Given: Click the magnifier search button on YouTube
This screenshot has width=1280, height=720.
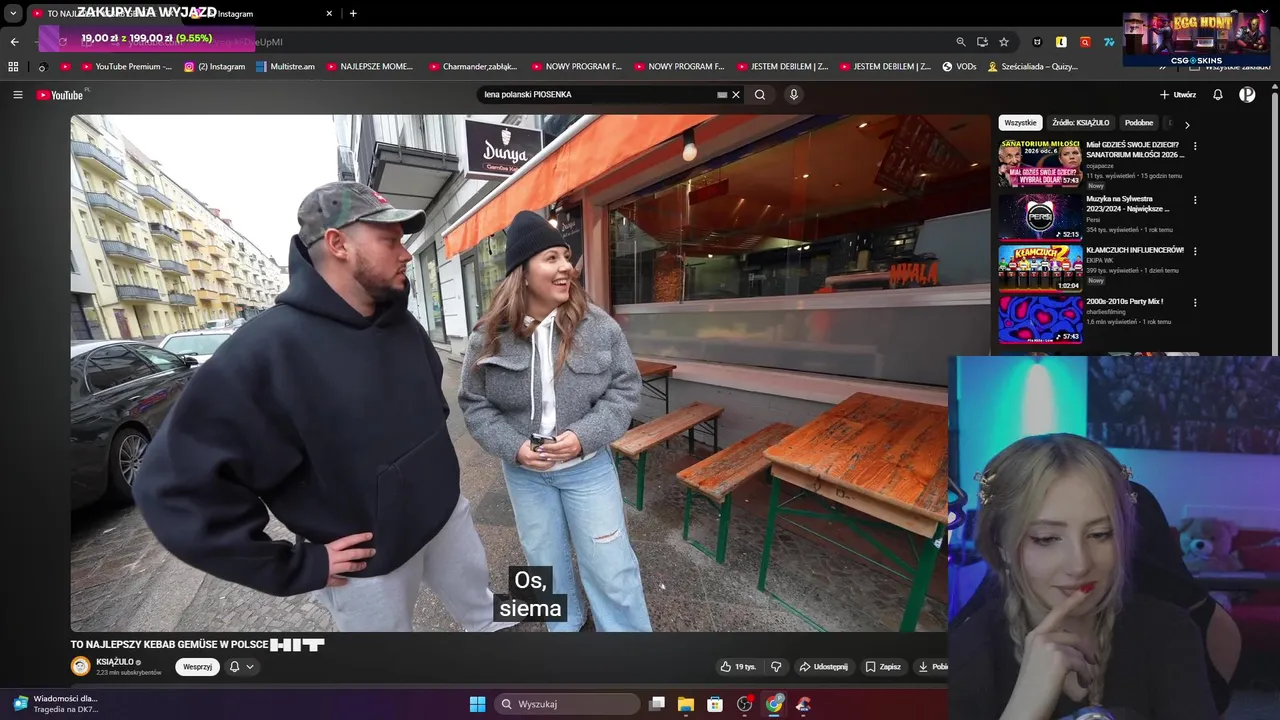Looking at the screenshot, I should pos(760,95).
